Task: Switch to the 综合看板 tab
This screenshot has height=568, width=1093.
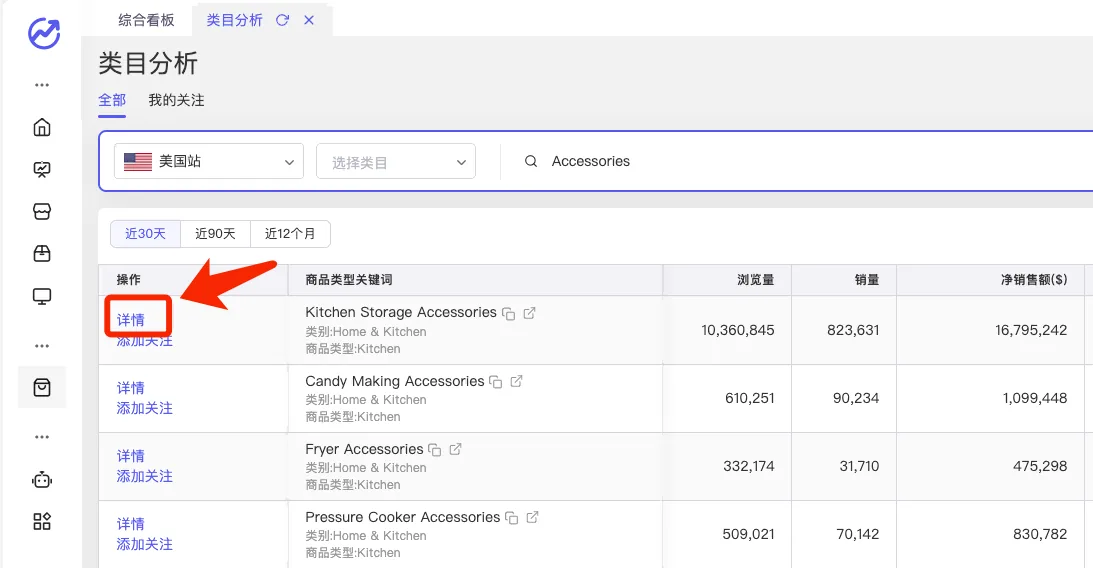Action: (146, 20)
